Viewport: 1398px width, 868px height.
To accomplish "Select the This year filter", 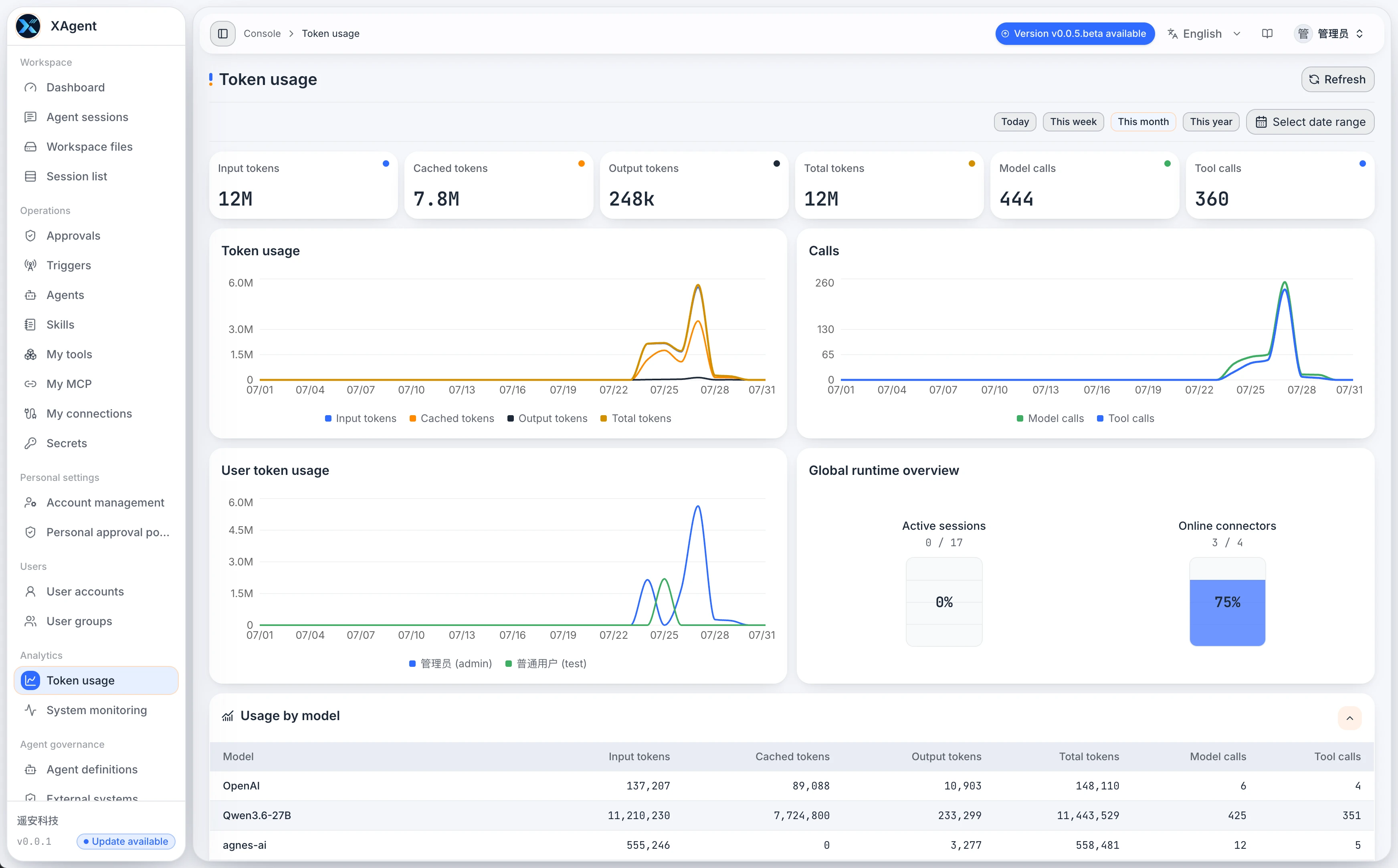I will point(1211,122).
